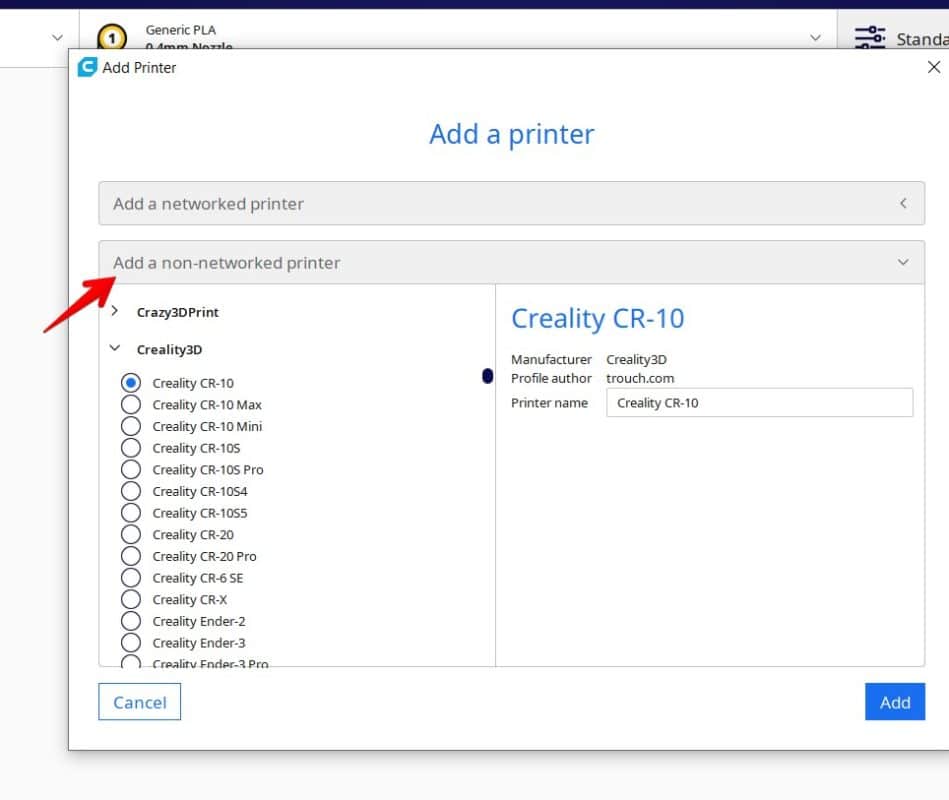The height and width of the screenshot is (800, 949).
Task: Click the Printer name input field
Action: point(761,402)
